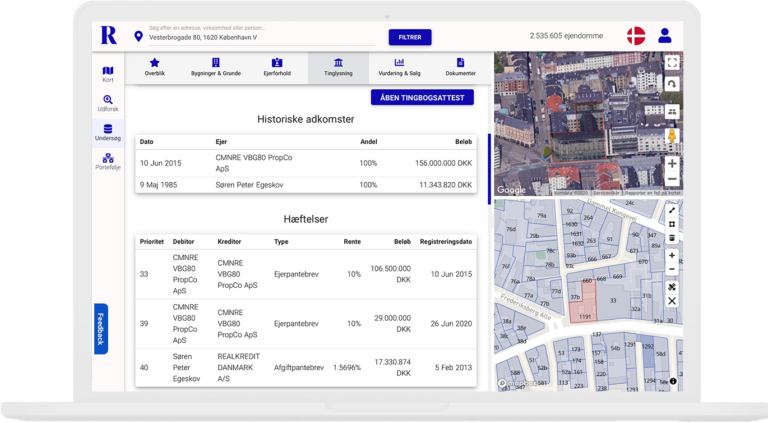Click the user profile icon

tap(664, 36)
